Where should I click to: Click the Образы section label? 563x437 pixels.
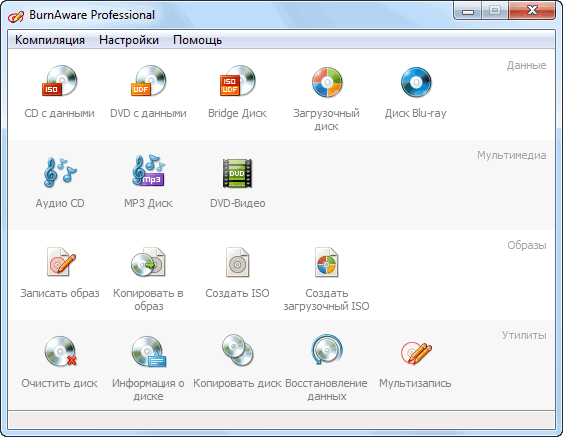click(527, 246)
